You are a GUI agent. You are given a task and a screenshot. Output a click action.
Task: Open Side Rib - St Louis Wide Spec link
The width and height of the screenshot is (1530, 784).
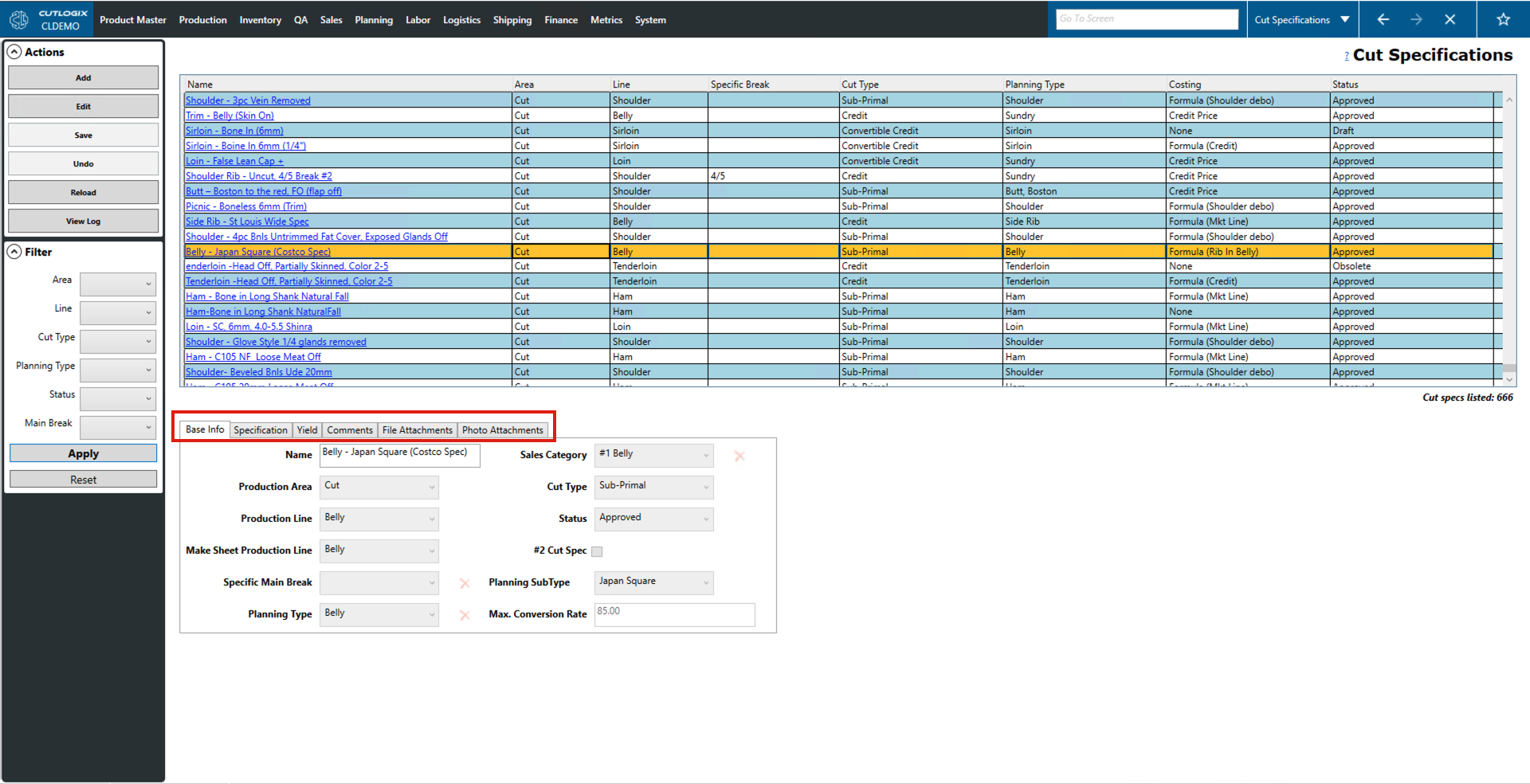[x=247, y=221]
